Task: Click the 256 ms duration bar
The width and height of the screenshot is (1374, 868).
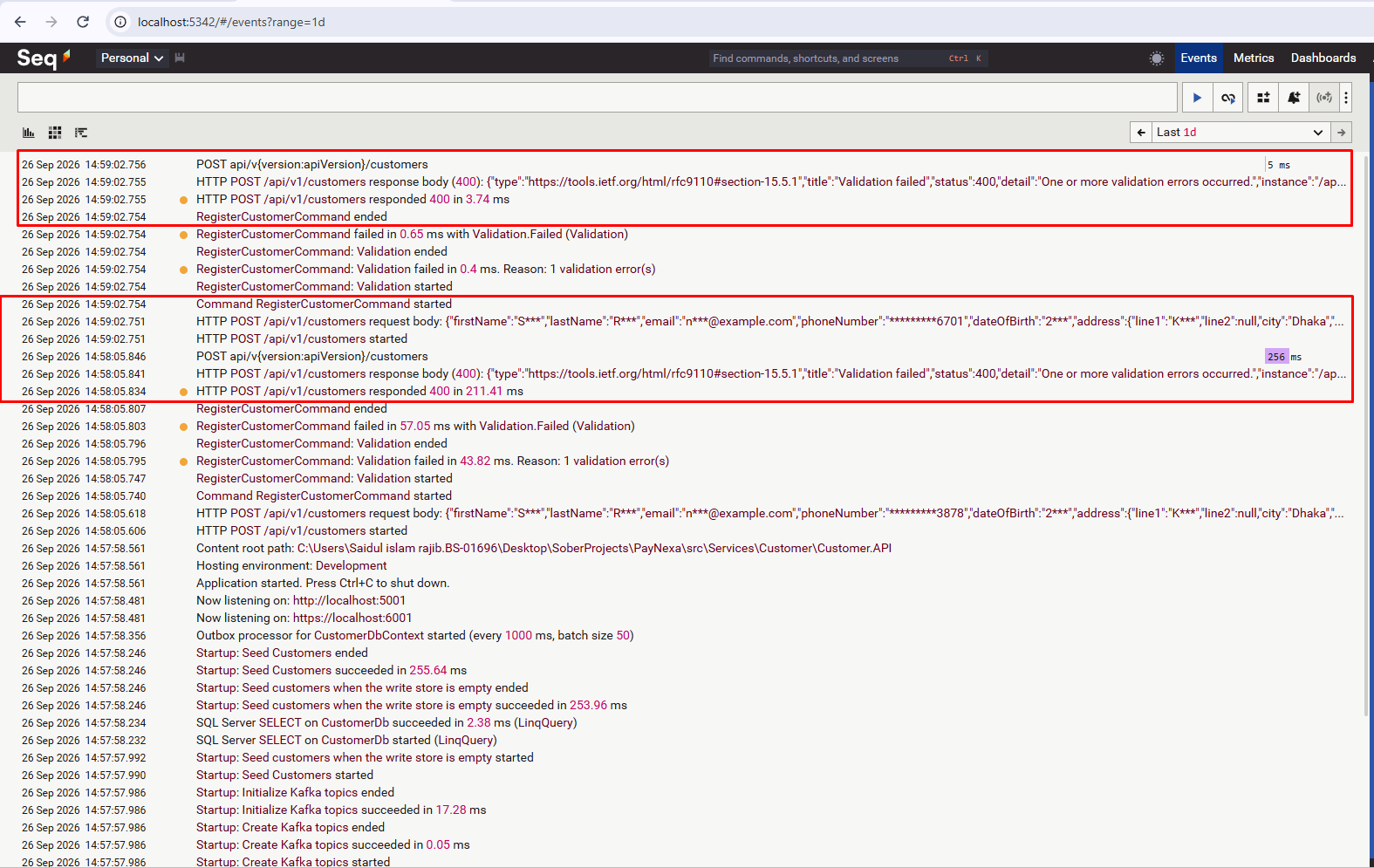Action: coord(1276,356)
